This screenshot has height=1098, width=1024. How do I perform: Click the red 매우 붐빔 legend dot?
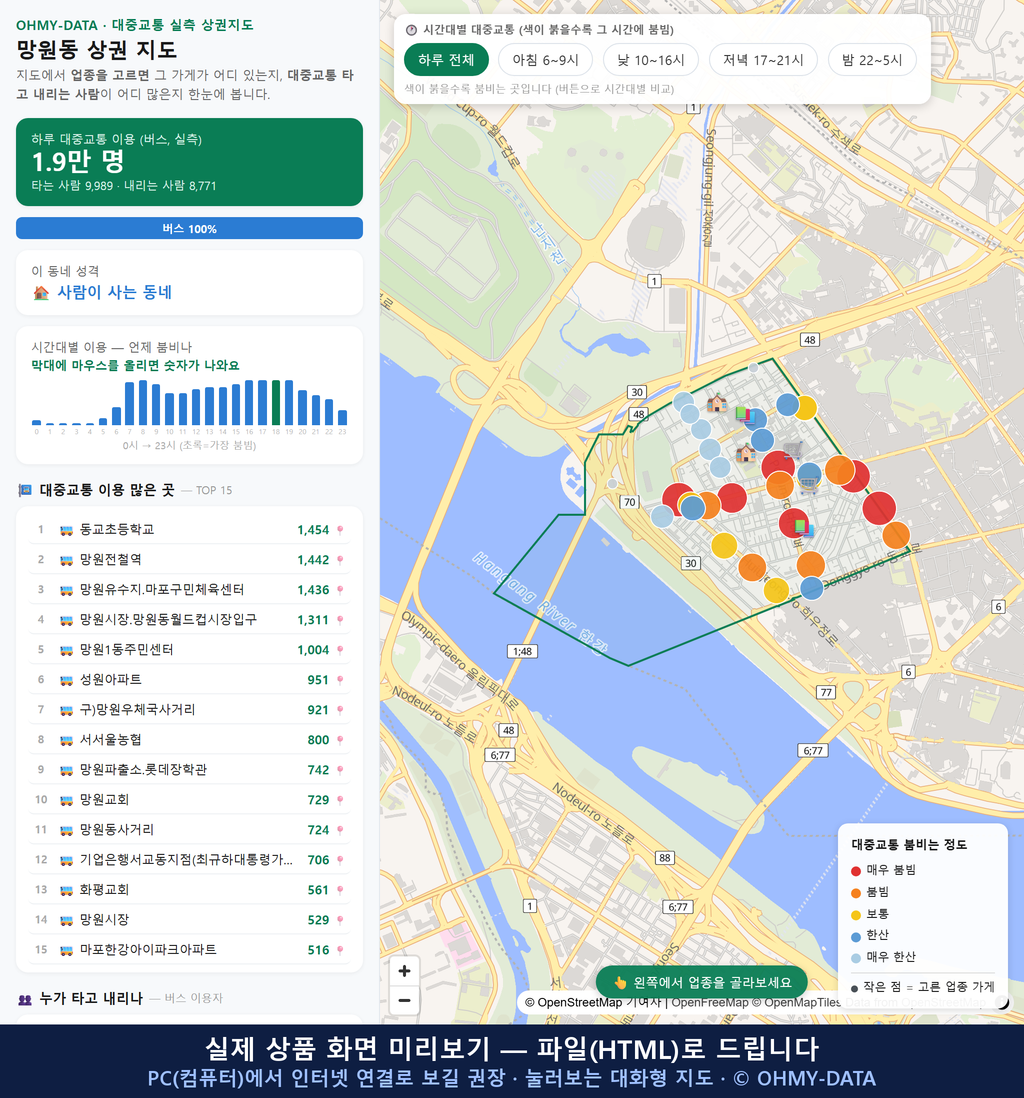[x=855, y=870]
